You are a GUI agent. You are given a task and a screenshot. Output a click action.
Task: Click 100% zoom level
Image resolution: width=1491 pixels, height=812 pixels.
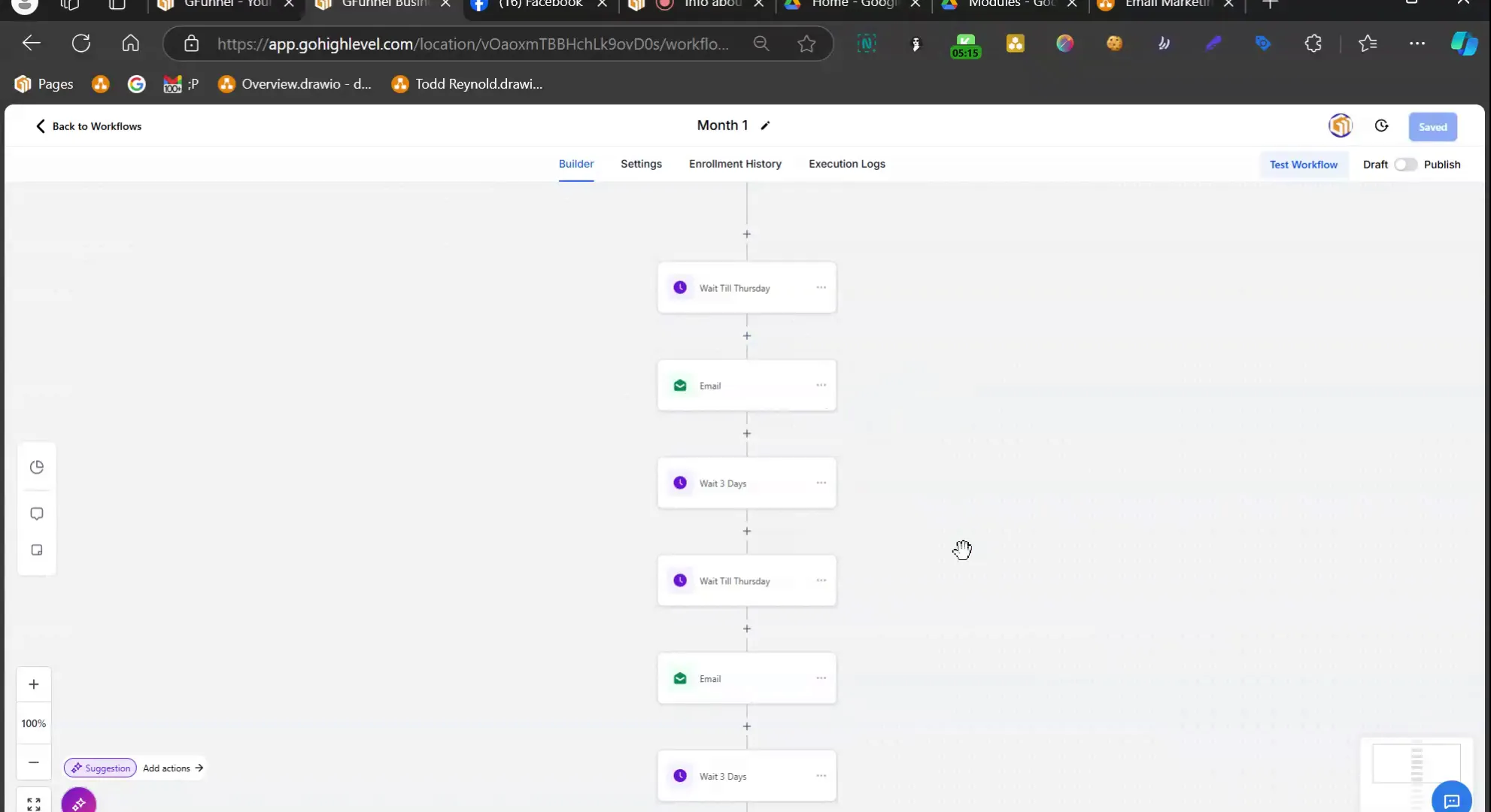pos(34,723)
